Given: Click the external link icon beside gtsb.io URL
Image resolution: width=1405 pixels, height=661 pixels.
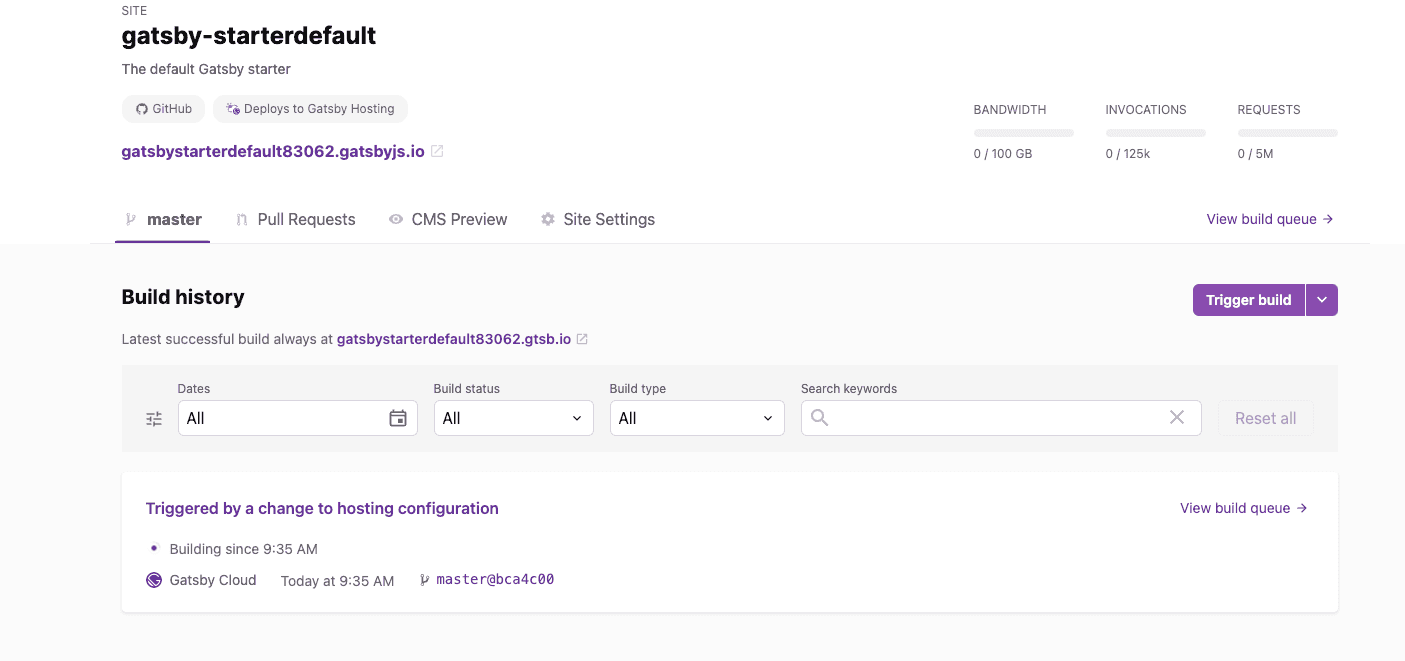Looking at the screenshot, I should coord(582,339).
